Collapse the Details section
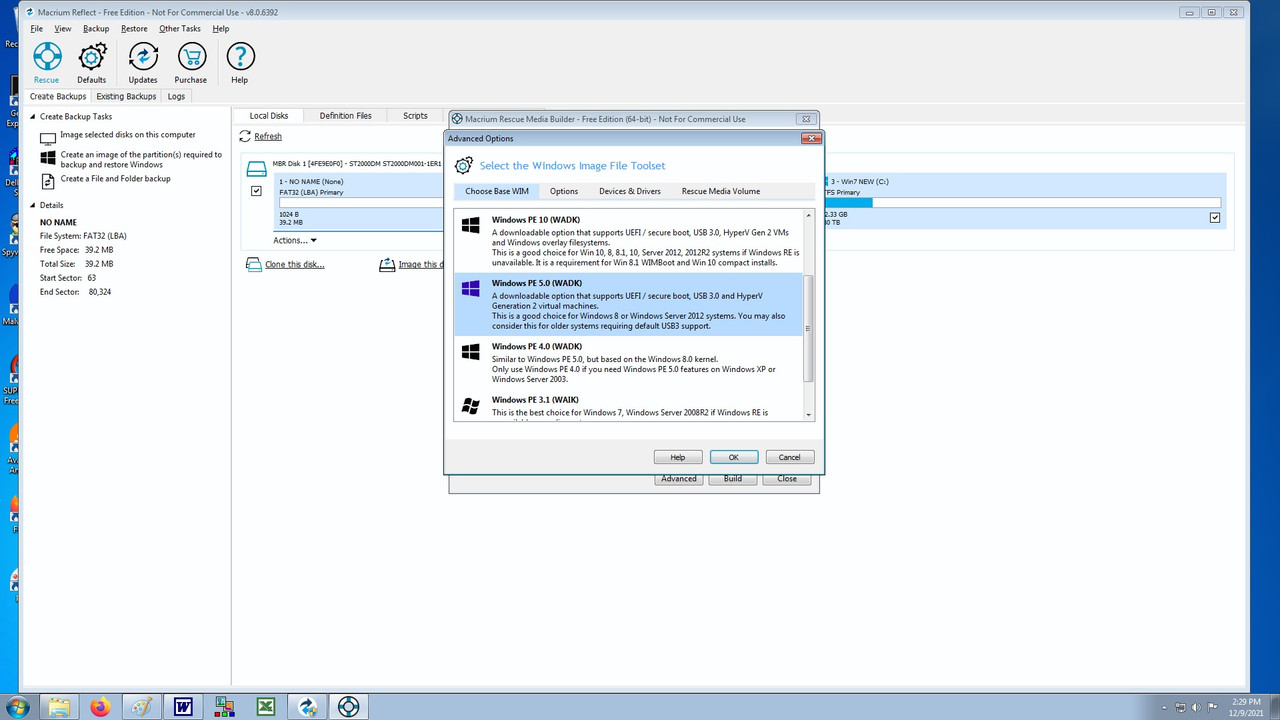 tap(33, 205)
